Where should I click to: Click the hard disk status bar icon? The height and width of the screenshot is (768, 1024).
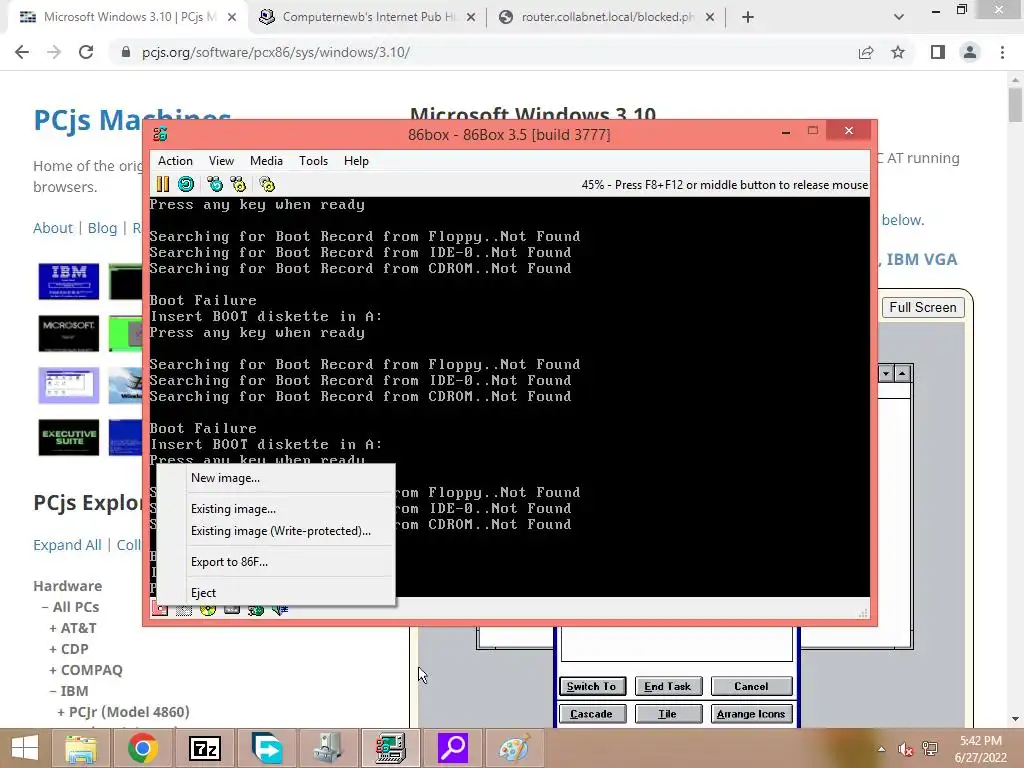click(x=232, y=610)
